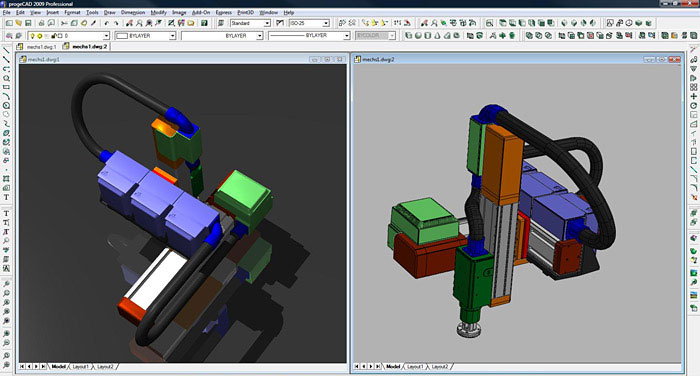This screenshot has width=700, height=376.
Task: Select the Rectangle draw tool
Action: coord(6,87)
